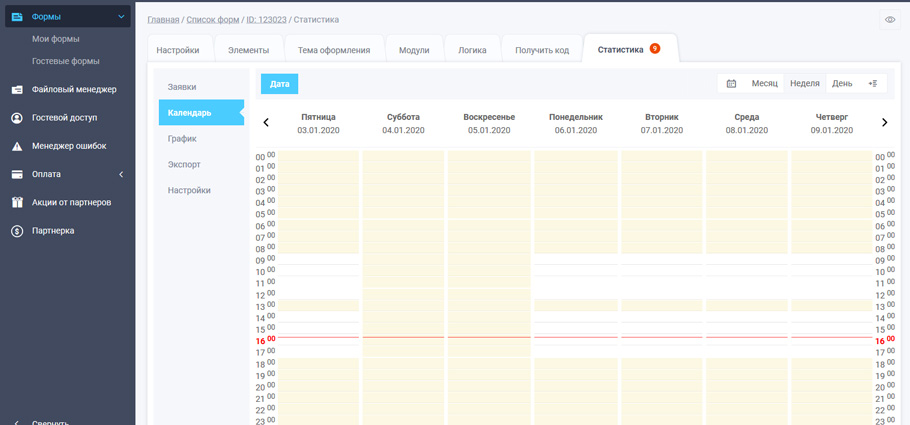The image size is (910, 425).
Task: Click the blue Дата button
Action: pyautogui.click(x=279, y=84)
